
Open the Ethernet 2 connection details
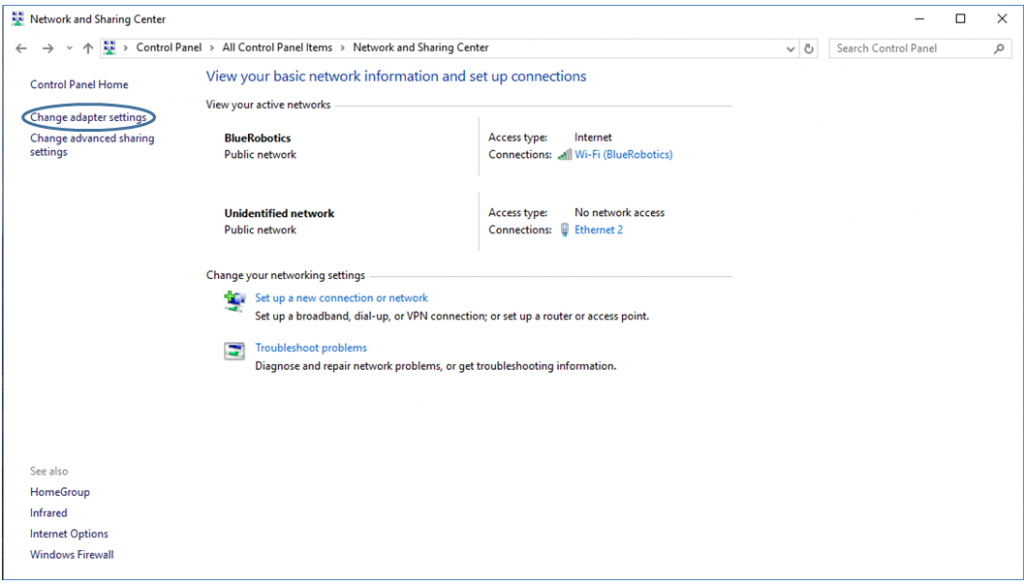598,229
